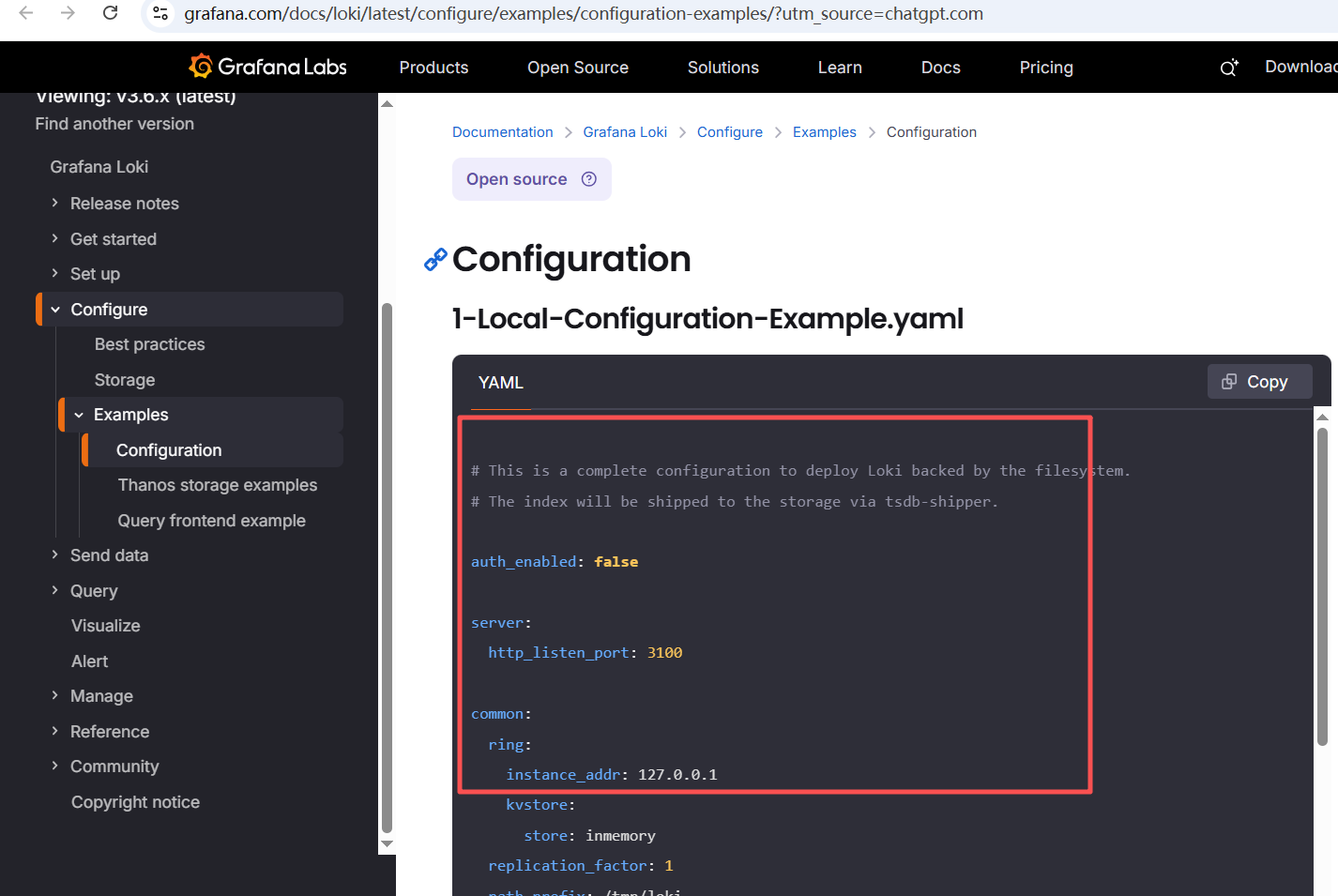This screenshot has width=1338, height=896.
Task: Open the Products menu
Action: (x=433, y=68)
